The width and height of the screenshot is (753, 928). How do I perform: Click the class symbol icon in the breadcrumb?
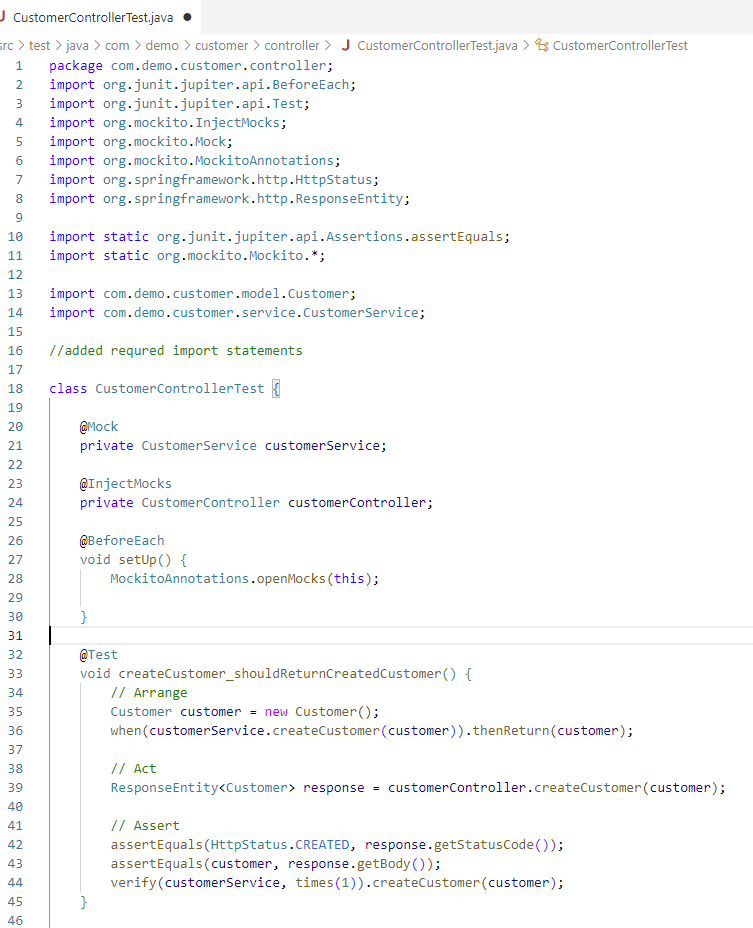[542, 46]
